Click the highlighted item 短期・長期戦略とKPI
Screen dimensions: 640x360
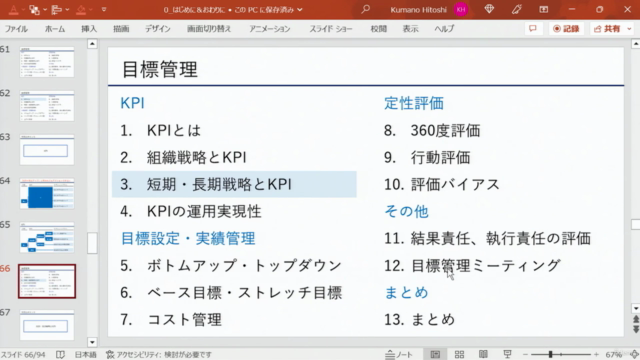[x=234, y=184]
